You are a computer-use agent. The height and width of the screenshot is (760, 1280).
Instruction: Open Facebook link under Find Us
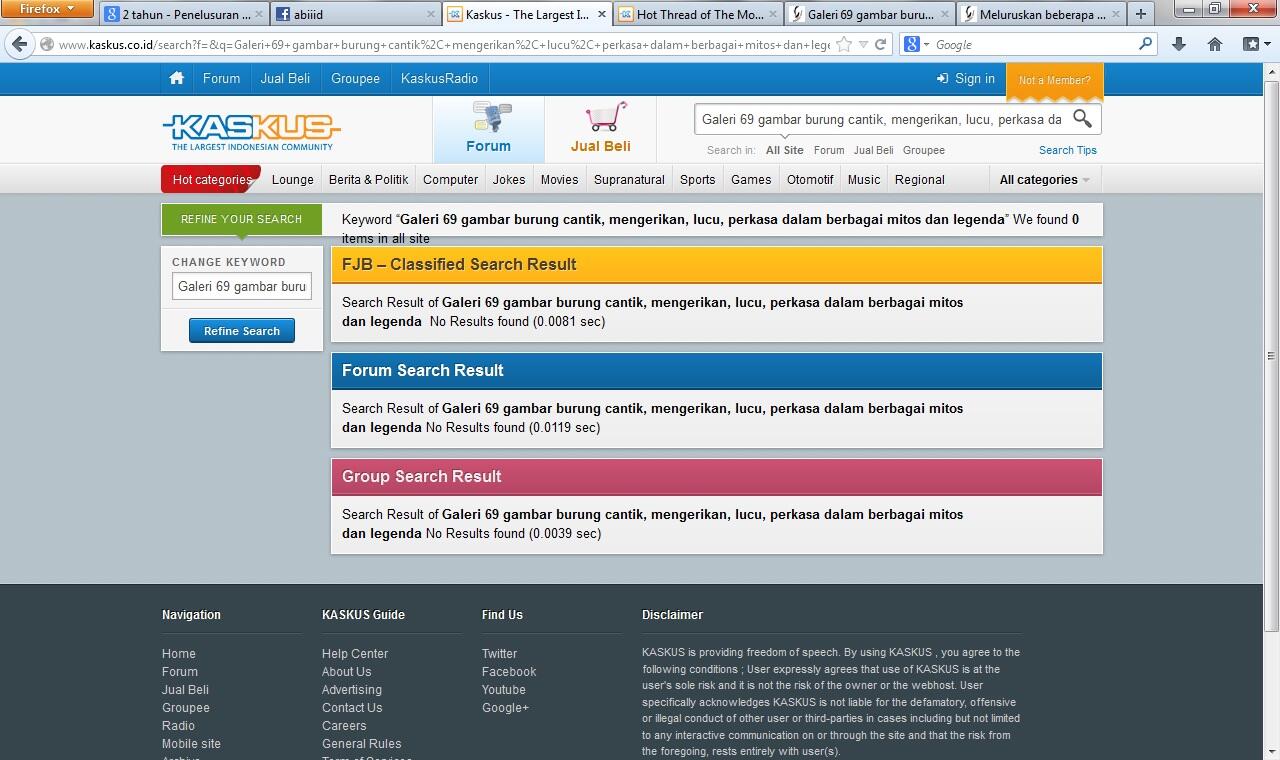click(x=509, y=672)
